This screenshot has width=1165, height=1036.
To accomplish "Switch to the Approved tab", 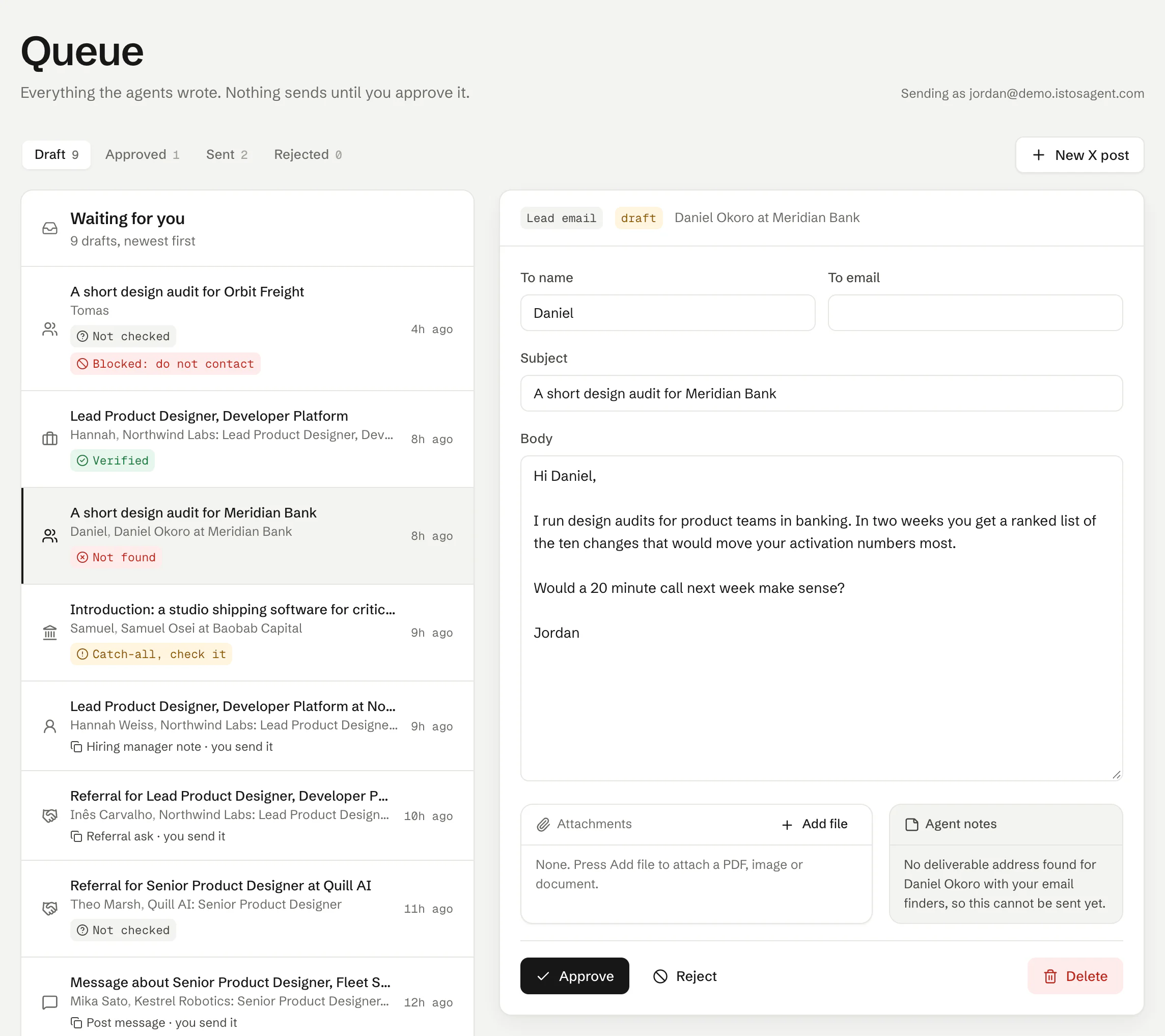I will coord(143,154).
